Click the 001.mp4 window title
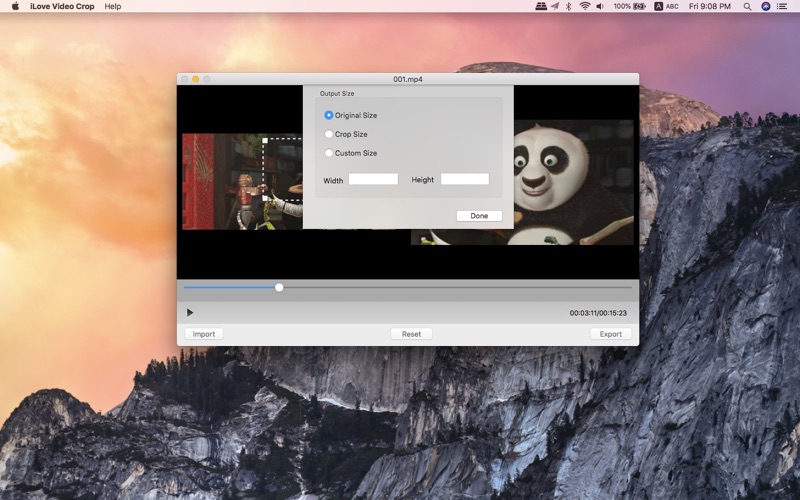The image size is (800, 500). pos(408,79)
